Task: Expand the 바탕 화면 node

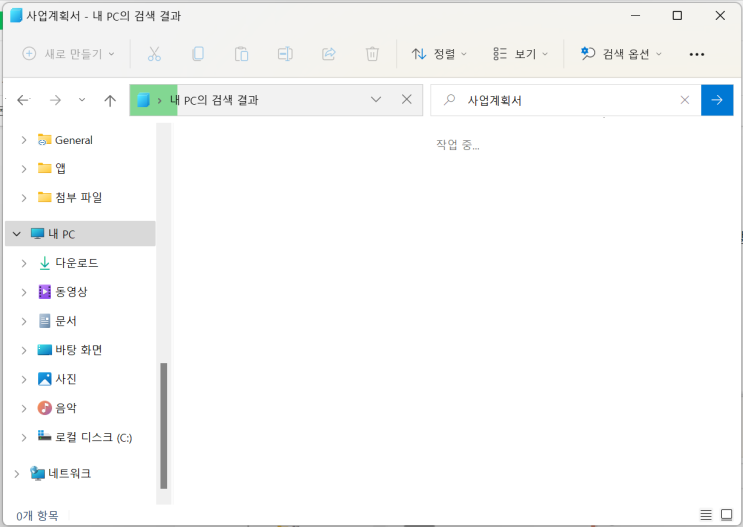Action: click(24, 350)
